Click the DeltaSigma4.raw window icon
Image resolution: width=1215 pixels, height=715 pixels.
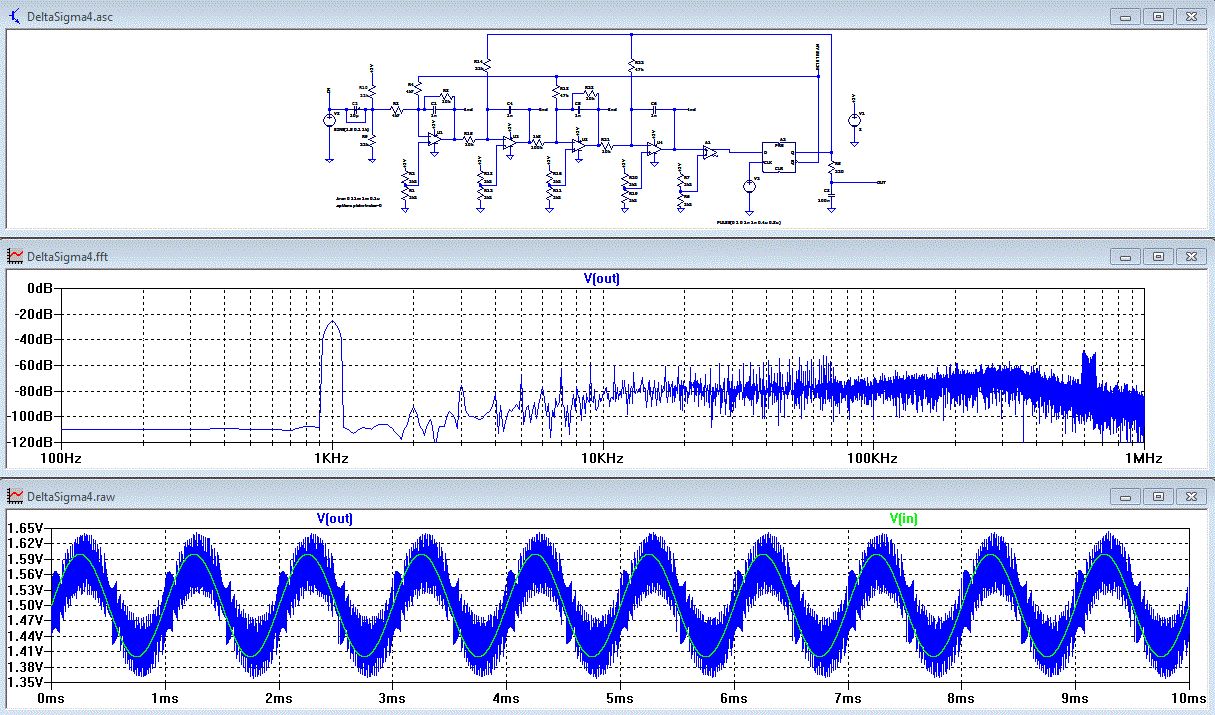point(14,495)
